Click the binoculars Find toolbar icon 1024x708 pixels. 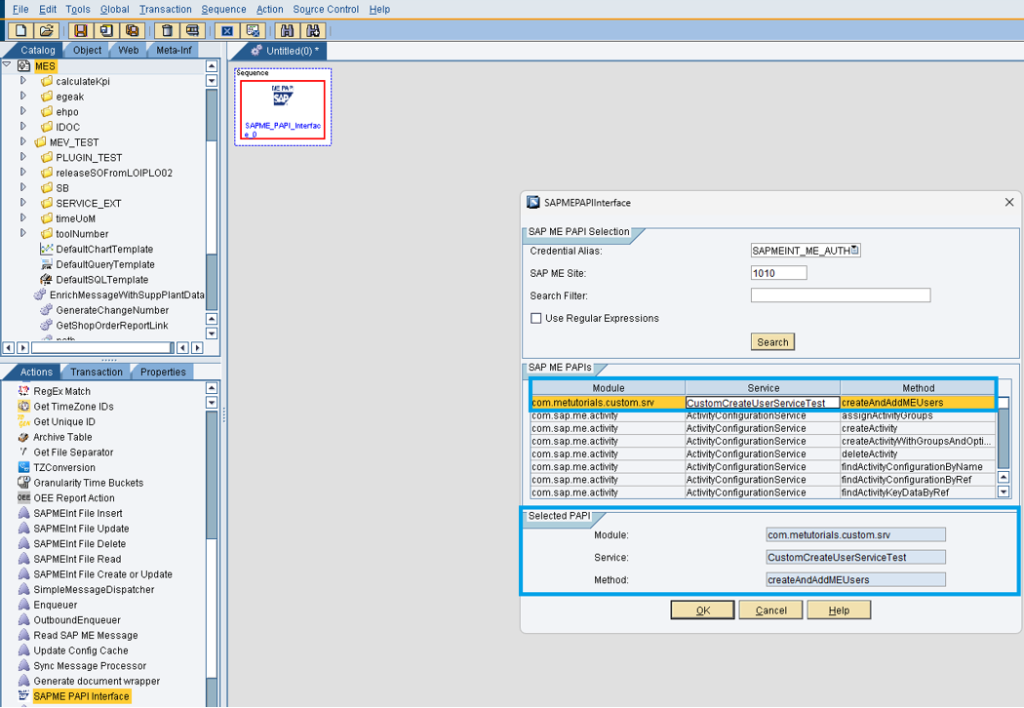(x=286, y=31)
